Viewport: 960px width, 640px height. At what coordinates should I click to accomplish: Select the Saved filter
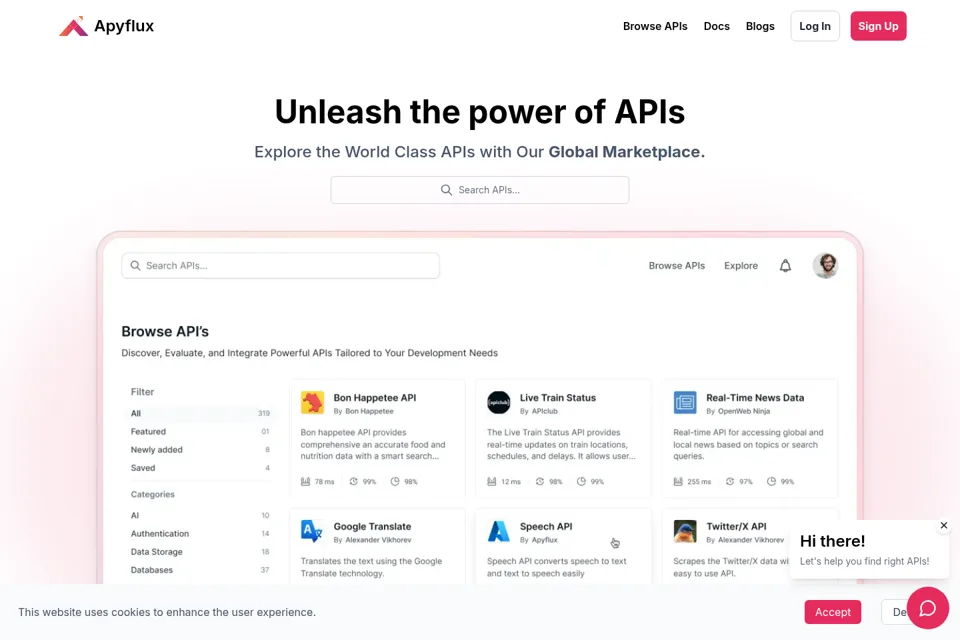click(x=200, y=468)
